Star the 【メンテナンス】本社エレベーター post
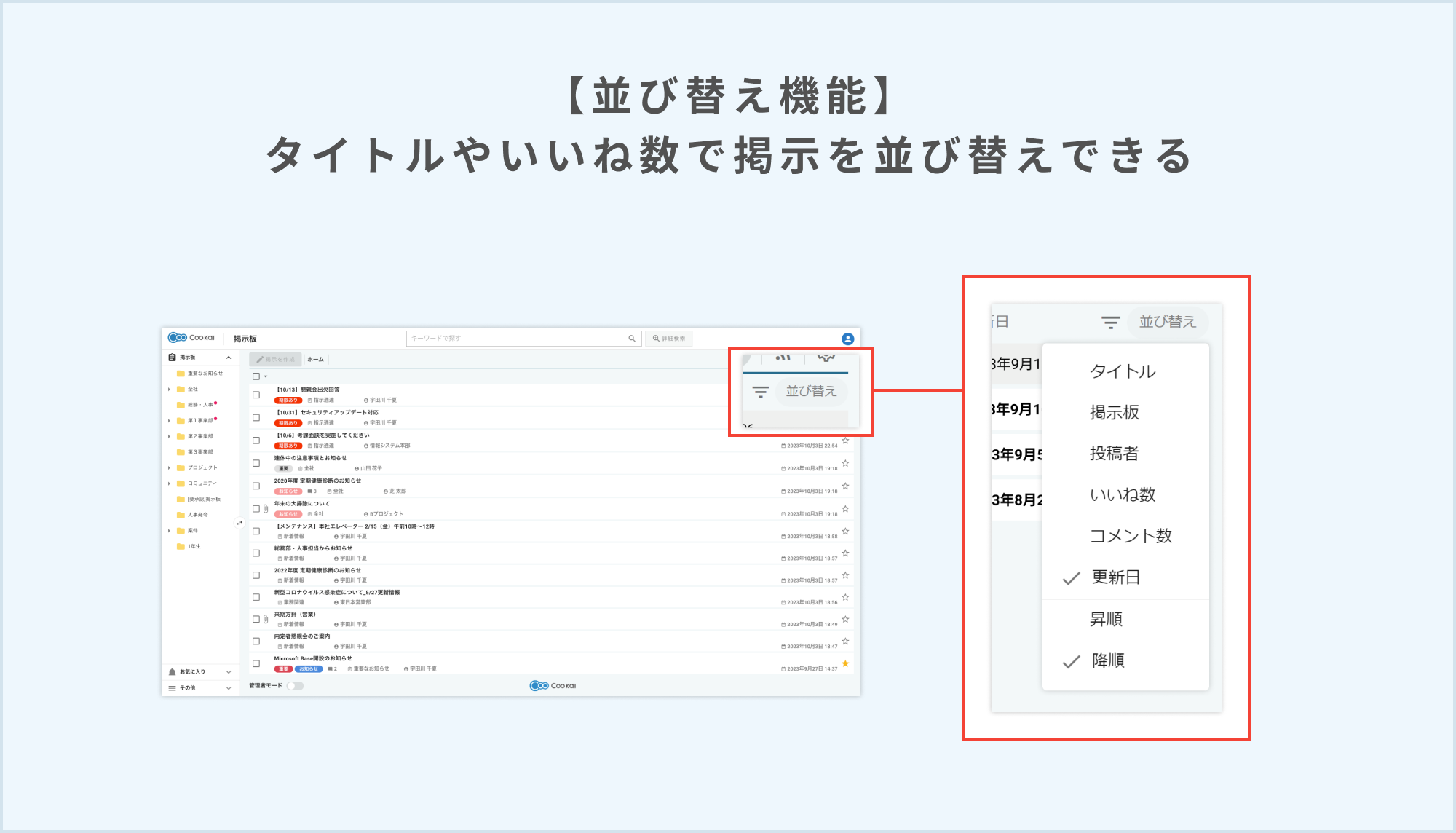1456x833 pixels. click(845, 531)
